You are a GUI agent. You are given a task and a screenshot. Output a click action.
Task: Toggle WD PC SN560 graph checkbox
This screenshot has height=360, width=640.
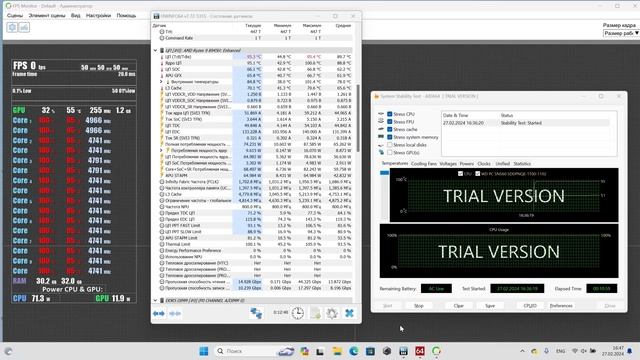478,173
